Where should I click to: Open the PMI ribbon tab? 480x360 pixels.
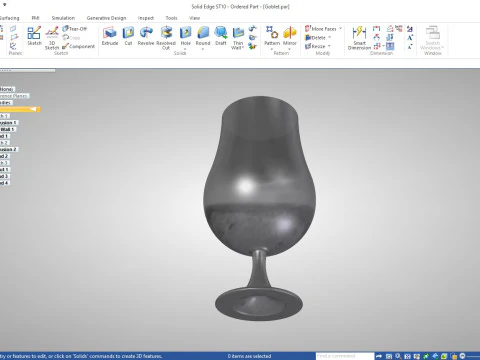click(35, 18)
